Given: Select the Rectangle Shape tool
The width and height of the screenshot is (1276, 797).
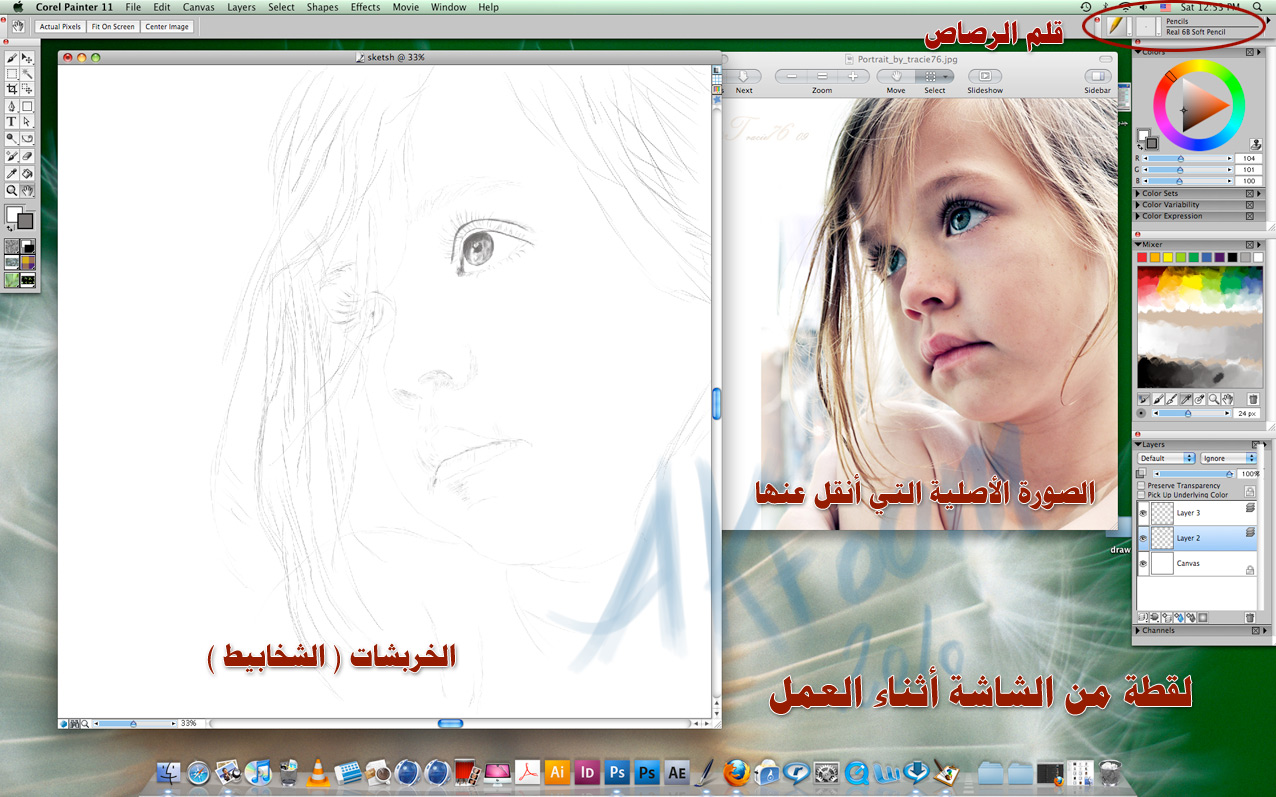Looking at the screenshot, I should click(x=27, y=106).
